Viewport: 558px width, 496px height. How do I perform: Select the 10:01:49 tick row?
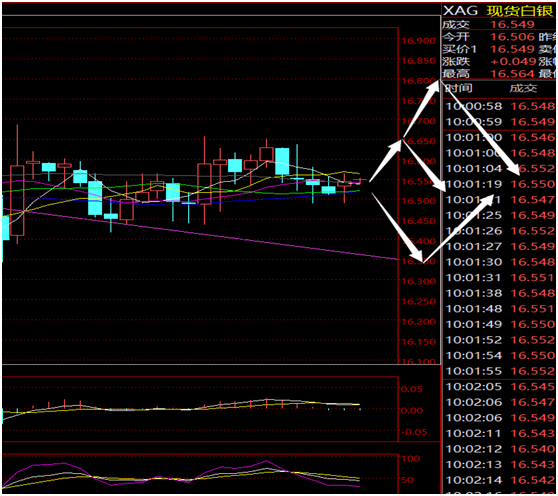(500, 324)
